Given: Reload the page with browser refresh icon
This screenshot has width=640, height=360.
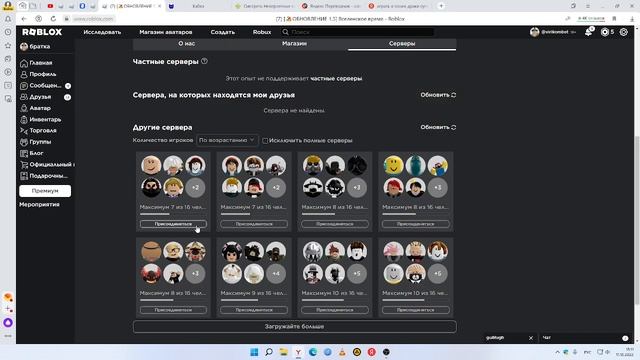Looking at the screenshot, I should (x=53, y=19).
